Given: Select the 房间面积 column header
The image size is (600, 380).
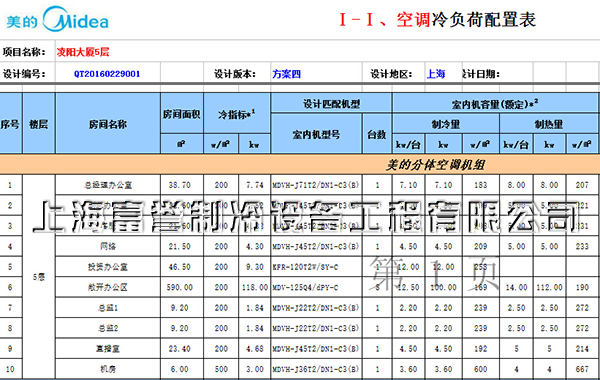Looking at the screenshot, I should pyautogui.click(x=182, y=114).
